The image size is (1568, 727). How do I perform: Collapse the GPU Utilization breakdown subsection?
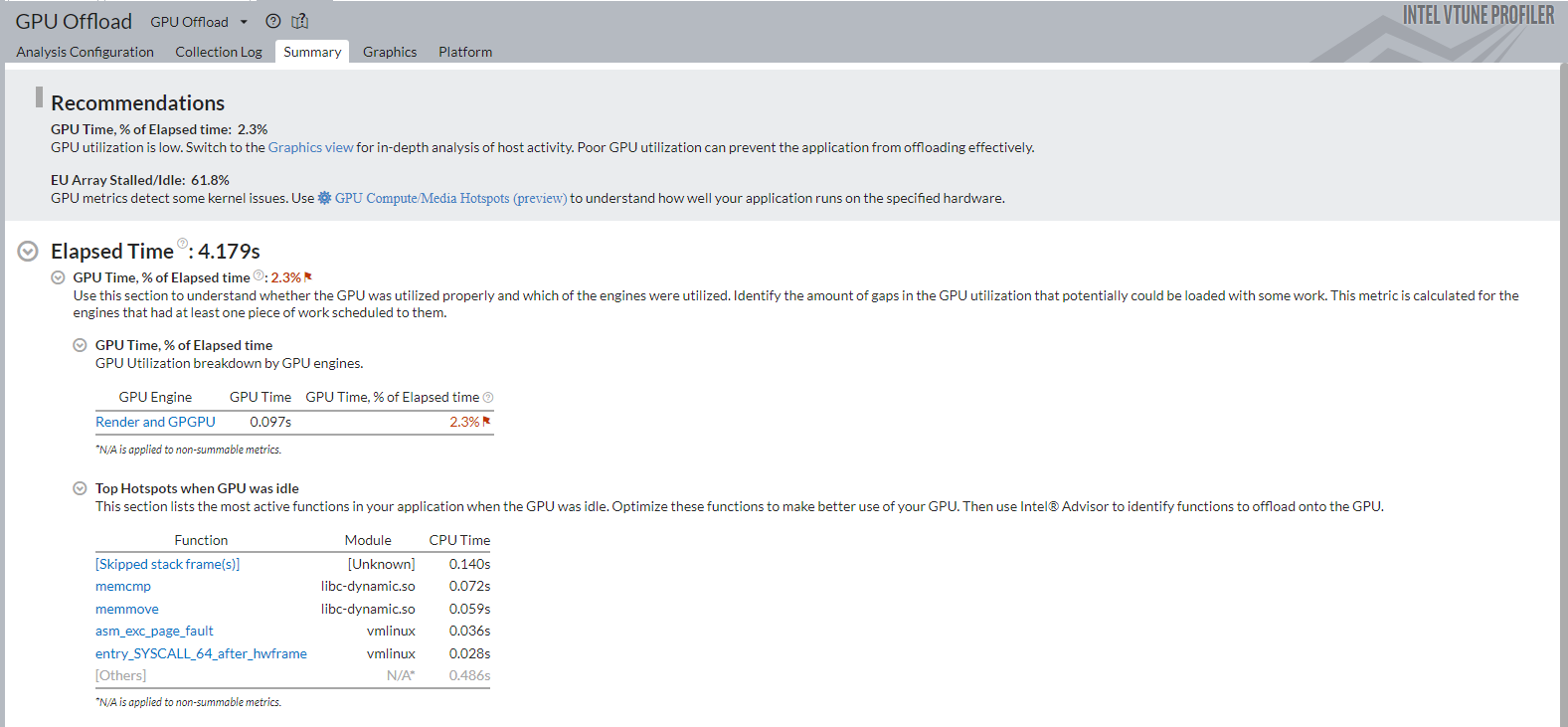click(x=80, y=345)
